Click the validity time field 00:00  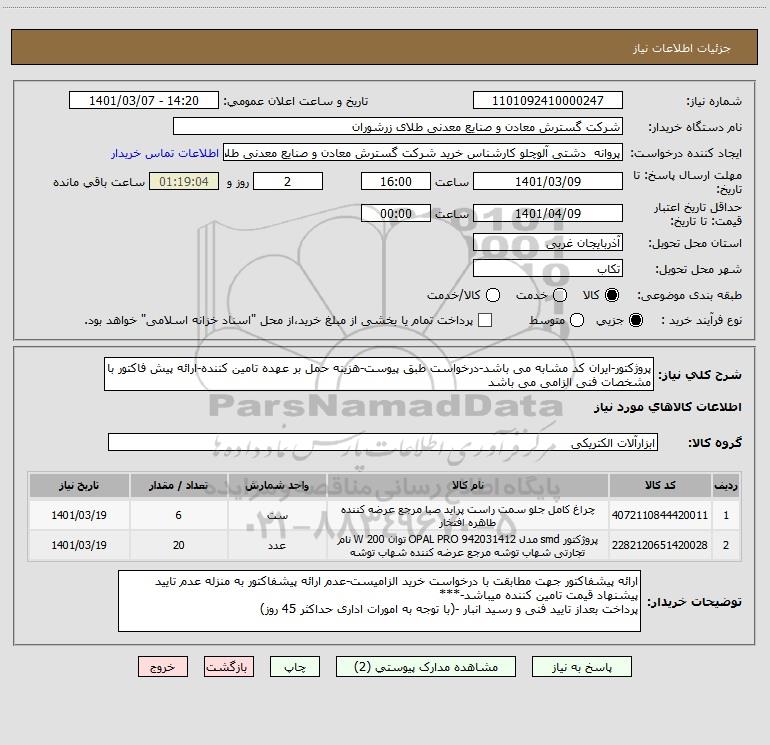pyautogui.click(x=396, y=214)
